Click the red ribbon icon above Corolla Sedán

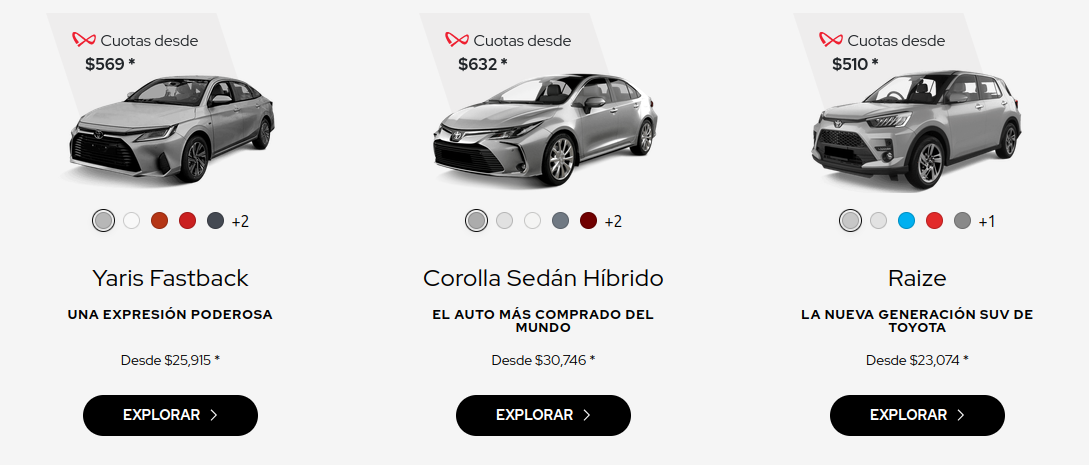pyautogui.click(x=456, y=40)
